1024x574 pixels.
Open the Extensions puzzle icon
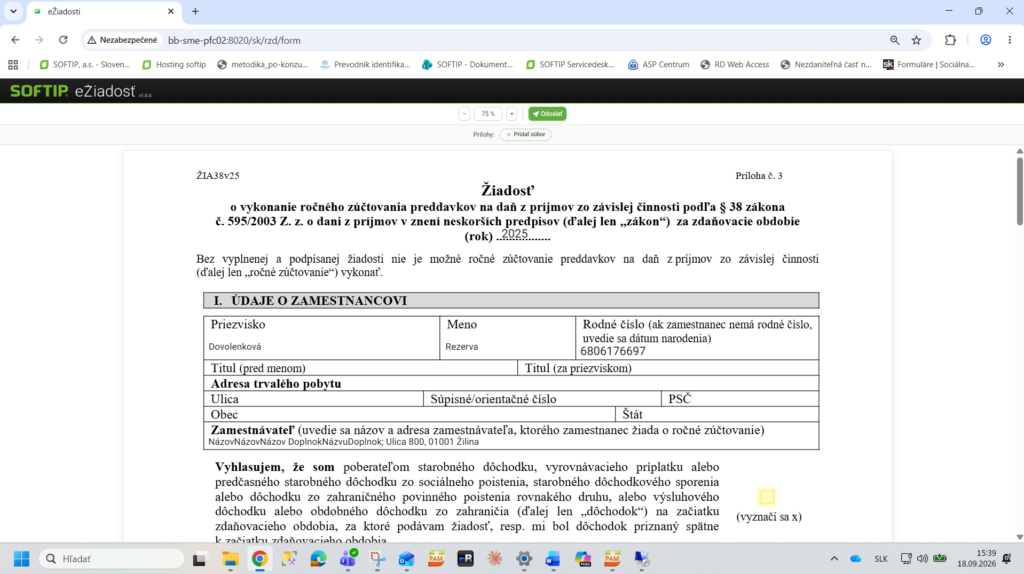950,40
